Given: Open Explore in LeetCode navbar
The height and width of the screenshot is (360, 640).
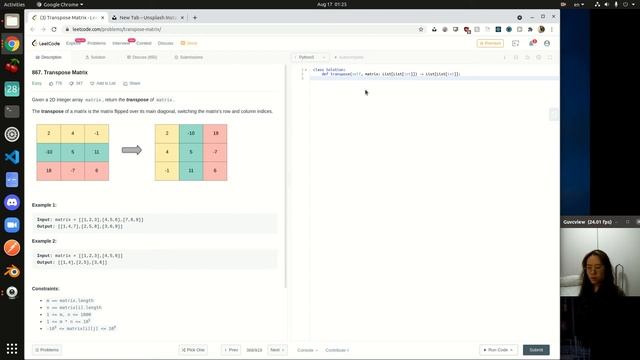Looking at the screenshot, I should click(73, 43).
